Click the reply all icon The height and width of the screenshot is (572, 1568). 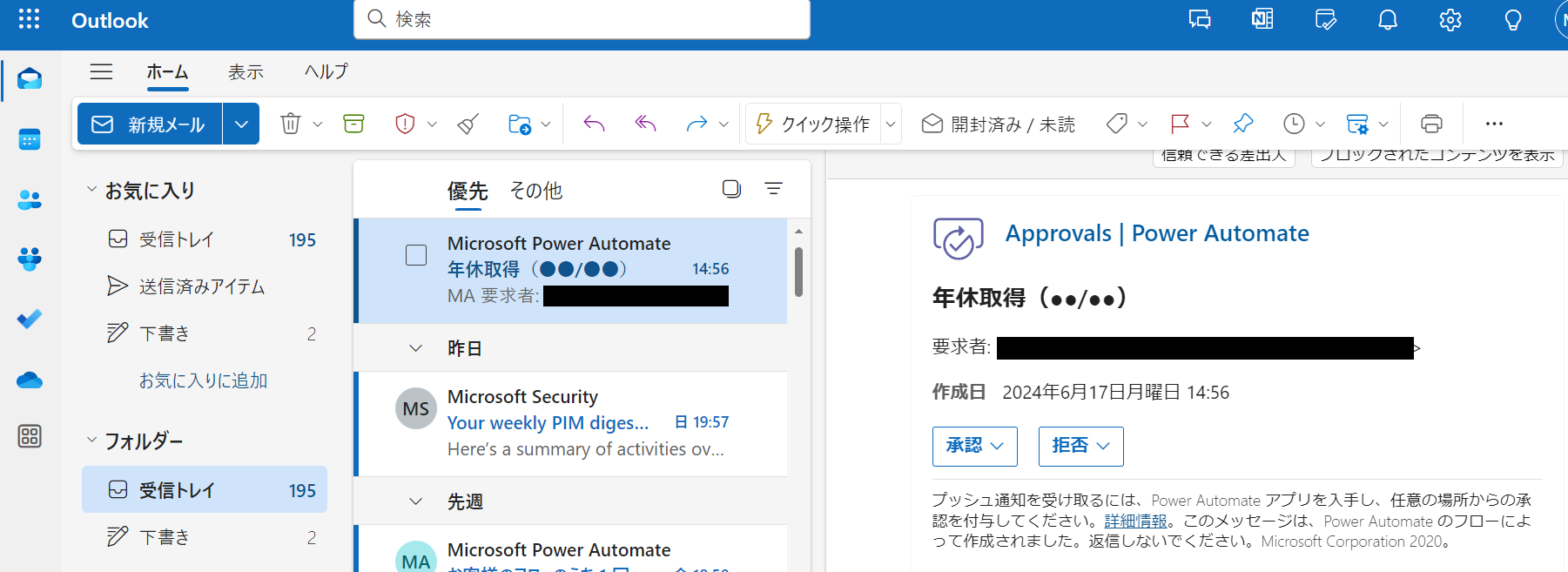645,124
